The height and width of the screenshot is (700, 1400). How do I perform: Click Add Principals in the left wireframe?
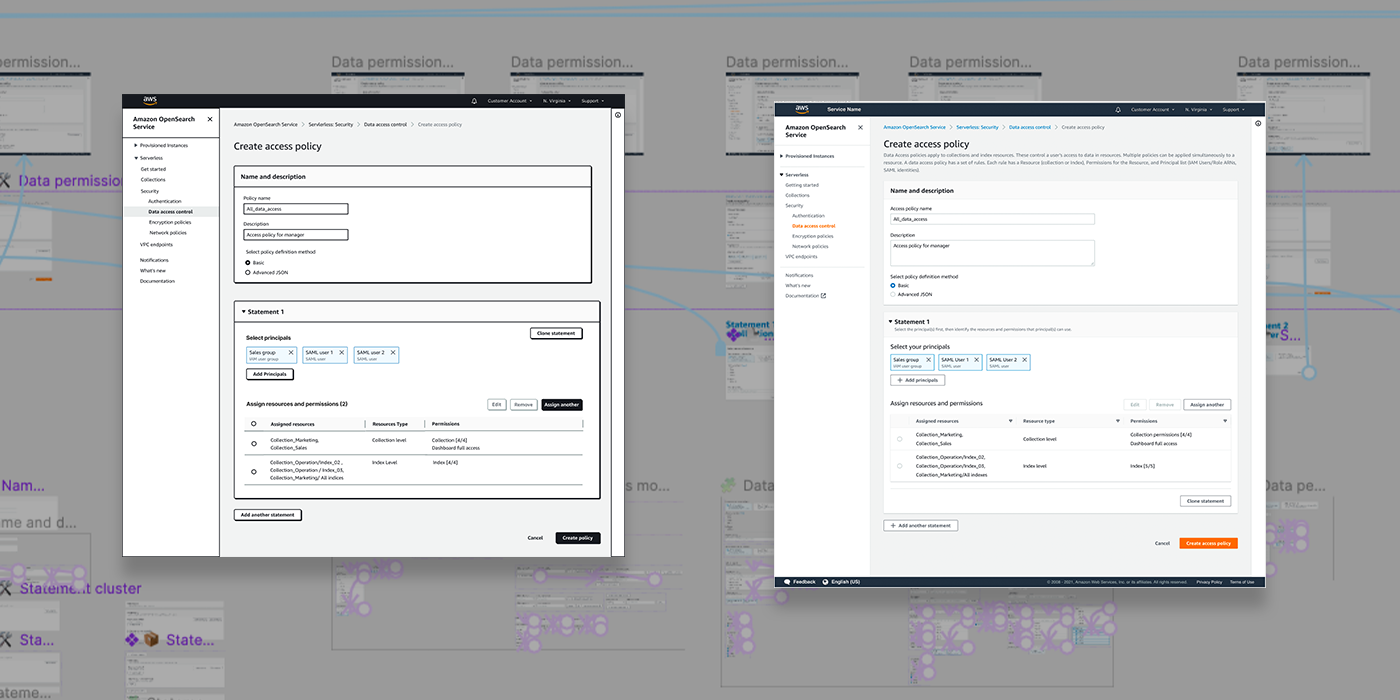coord(270,374)
